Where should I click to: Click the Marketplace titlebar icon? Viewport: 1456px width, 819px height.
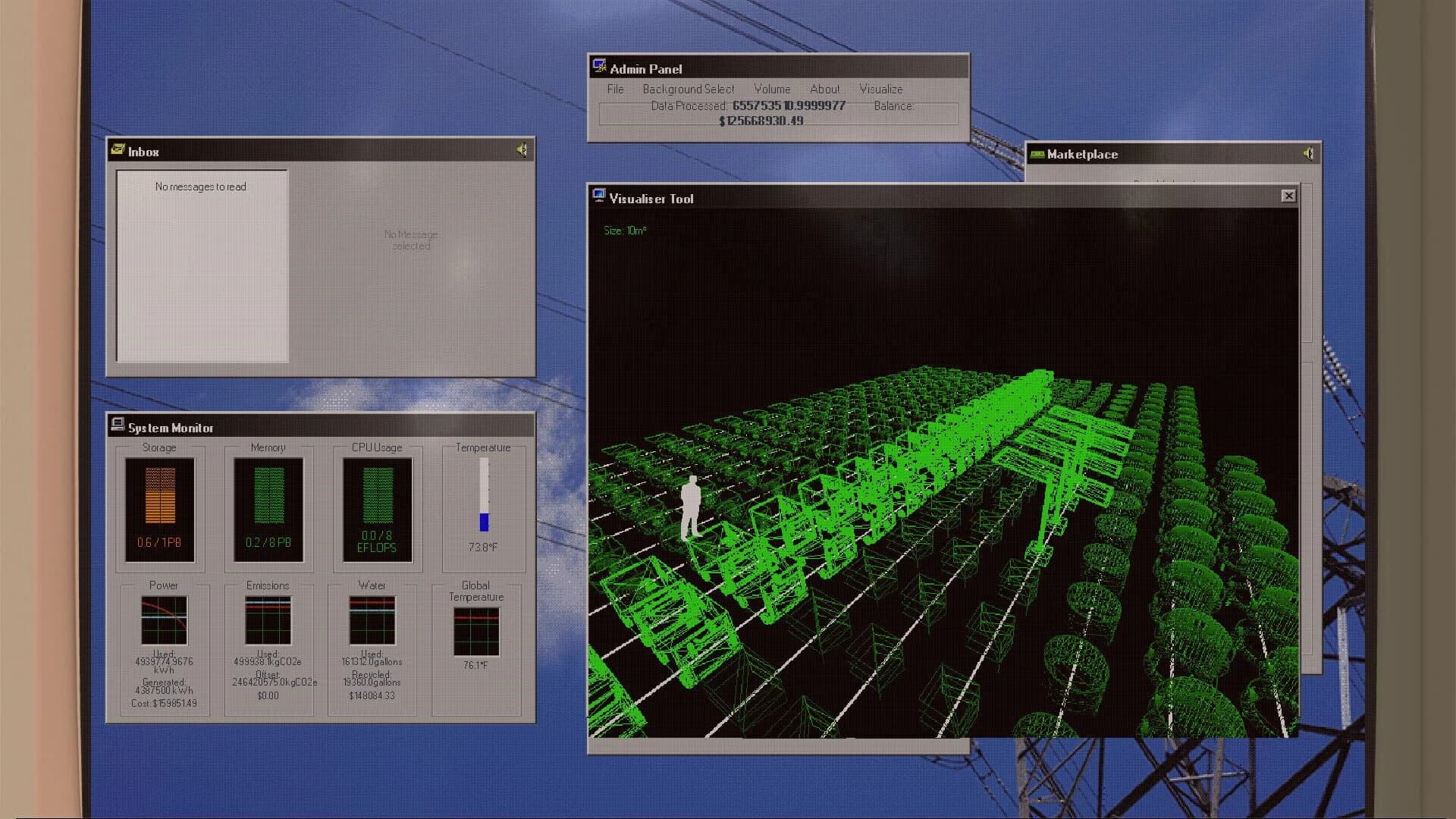pyautogui.click(x=1036, y=154)
